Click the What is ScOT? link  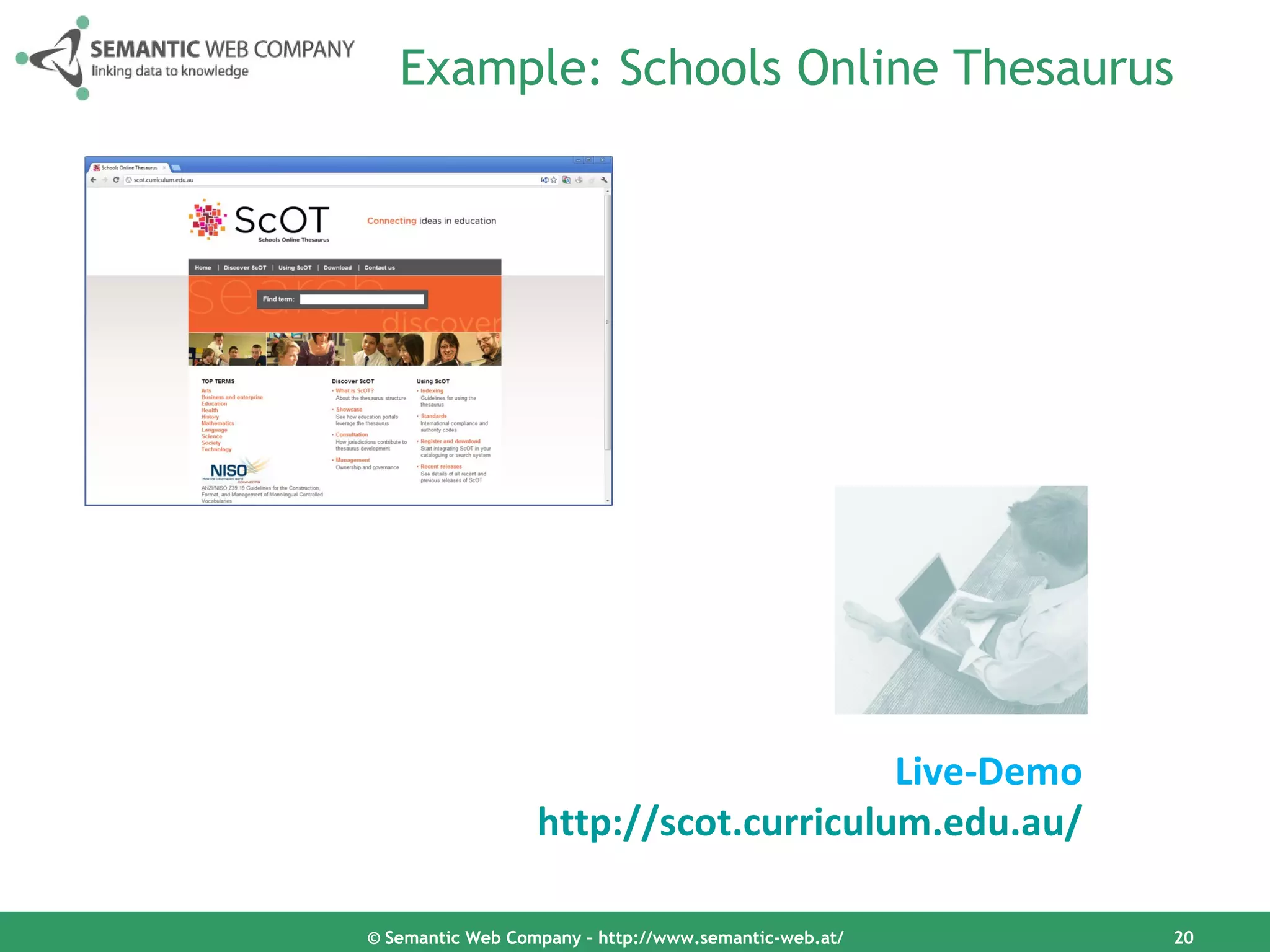tap(355, 391)
